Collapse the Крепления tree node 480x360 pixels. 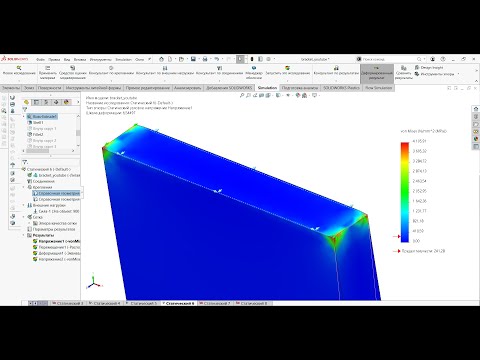24,187
